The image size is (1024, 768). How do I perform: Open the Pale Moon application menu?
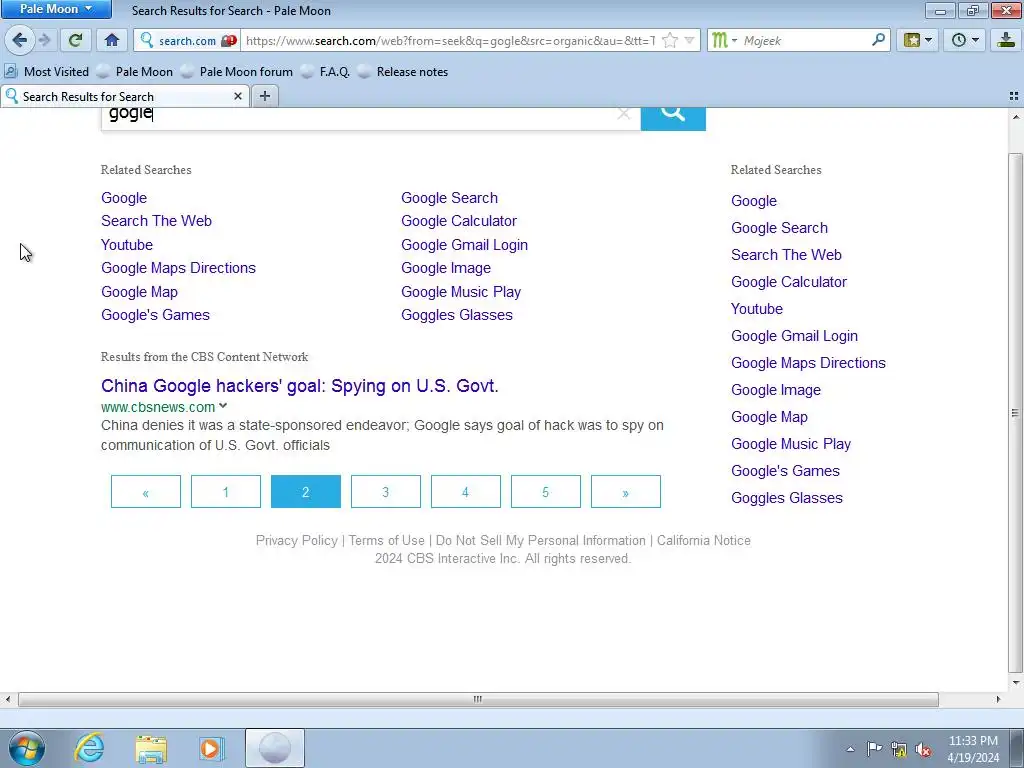(x=56, y=9)
